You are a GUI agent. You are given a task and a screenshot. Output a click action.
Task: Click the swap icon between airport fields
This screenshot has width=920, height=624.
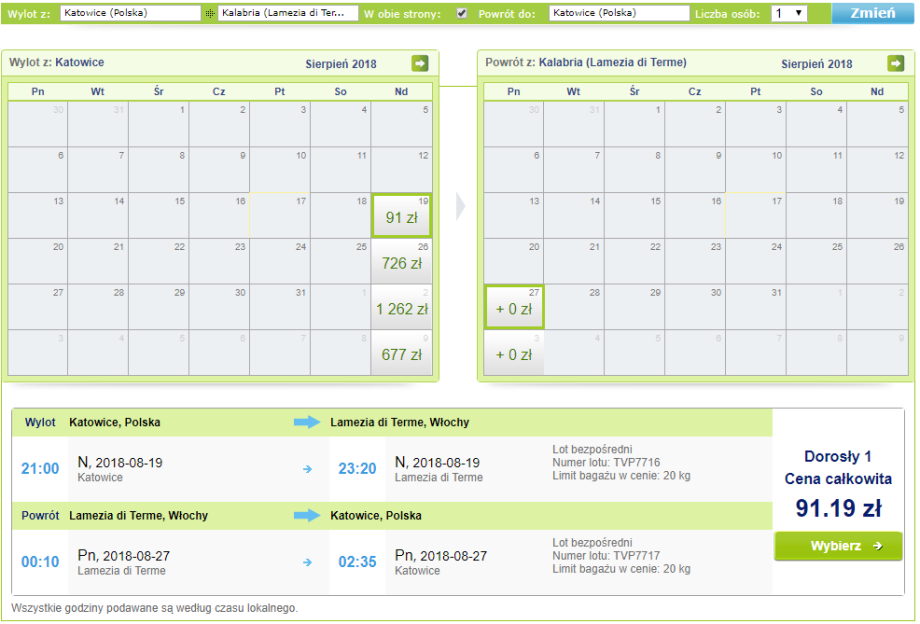click(x=209, y=14)
